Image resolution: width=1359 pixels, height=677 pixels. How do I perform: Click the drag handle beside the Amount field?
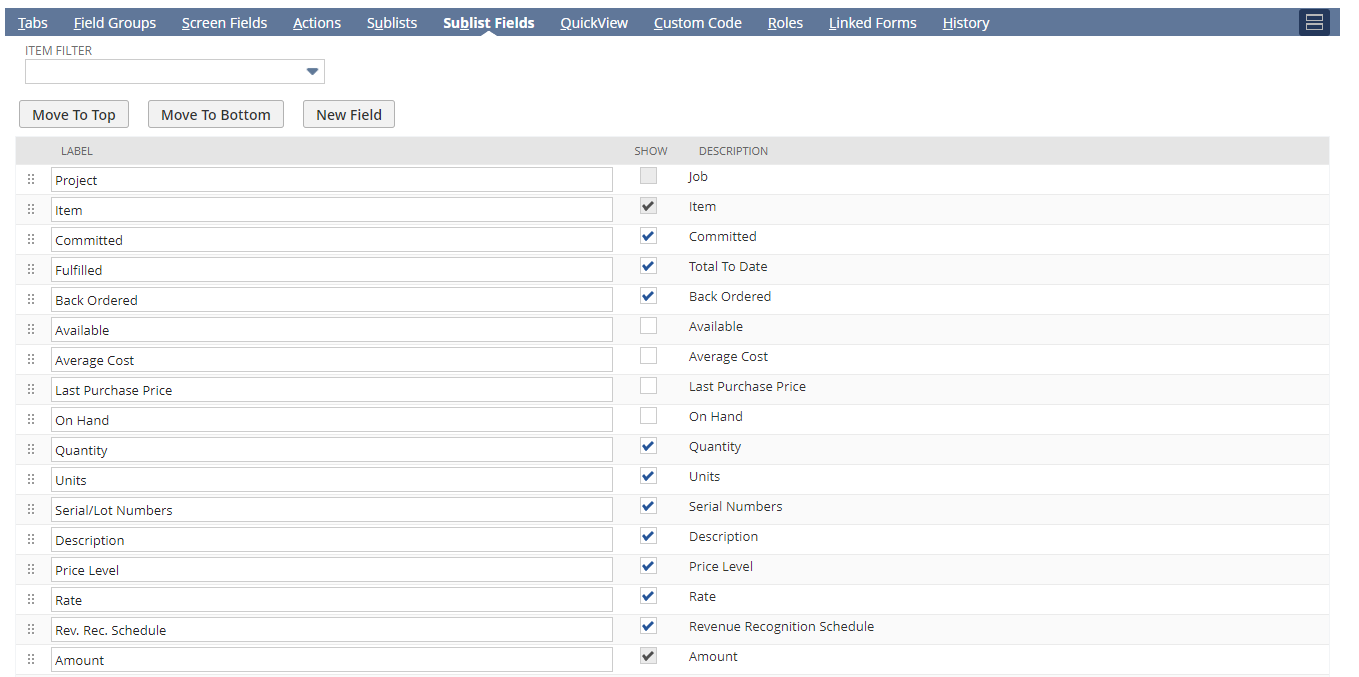pos(30,659)
